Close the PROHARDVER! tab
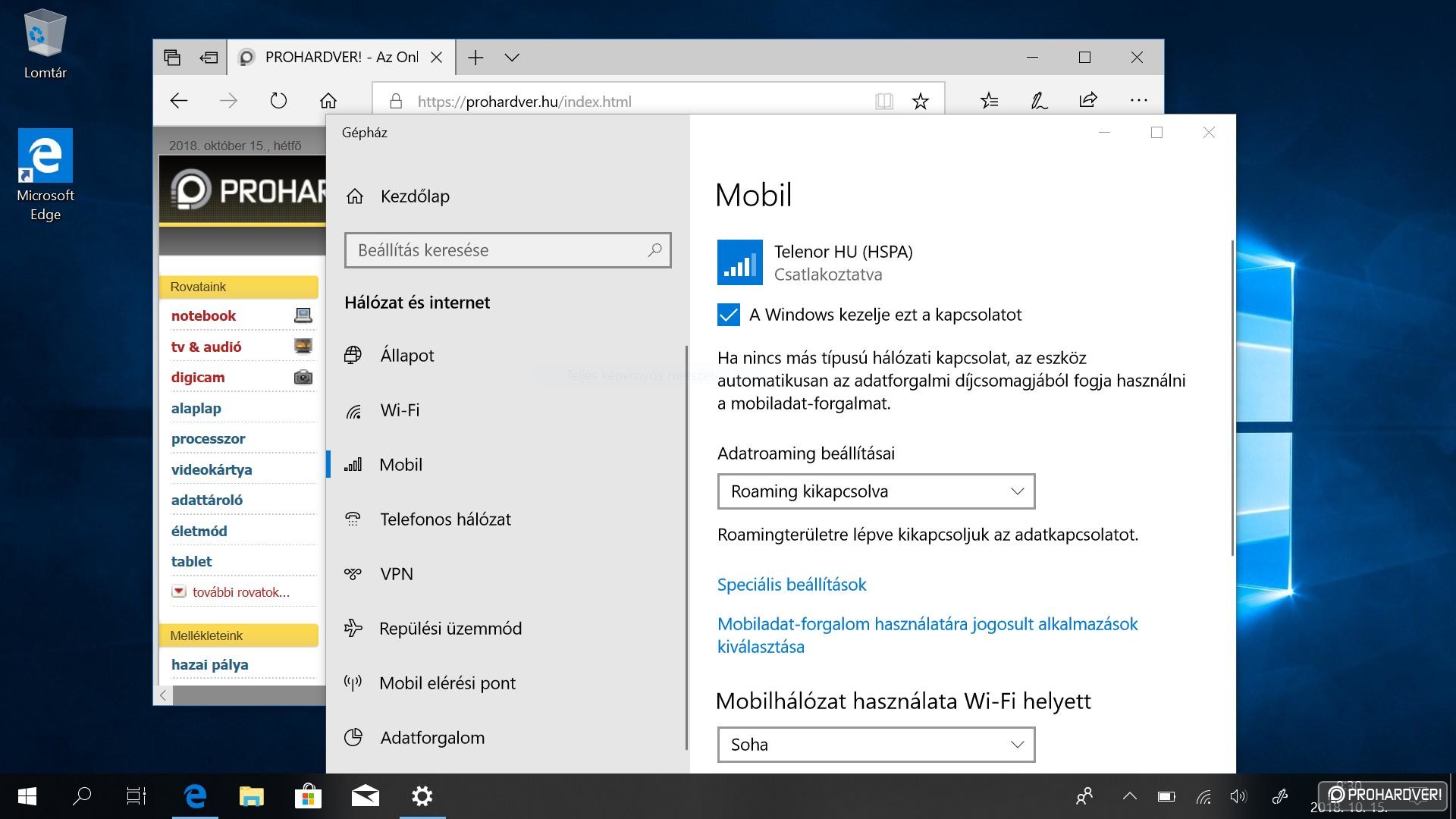This screenshot has width=1456, height=819. tap(437, 58)
